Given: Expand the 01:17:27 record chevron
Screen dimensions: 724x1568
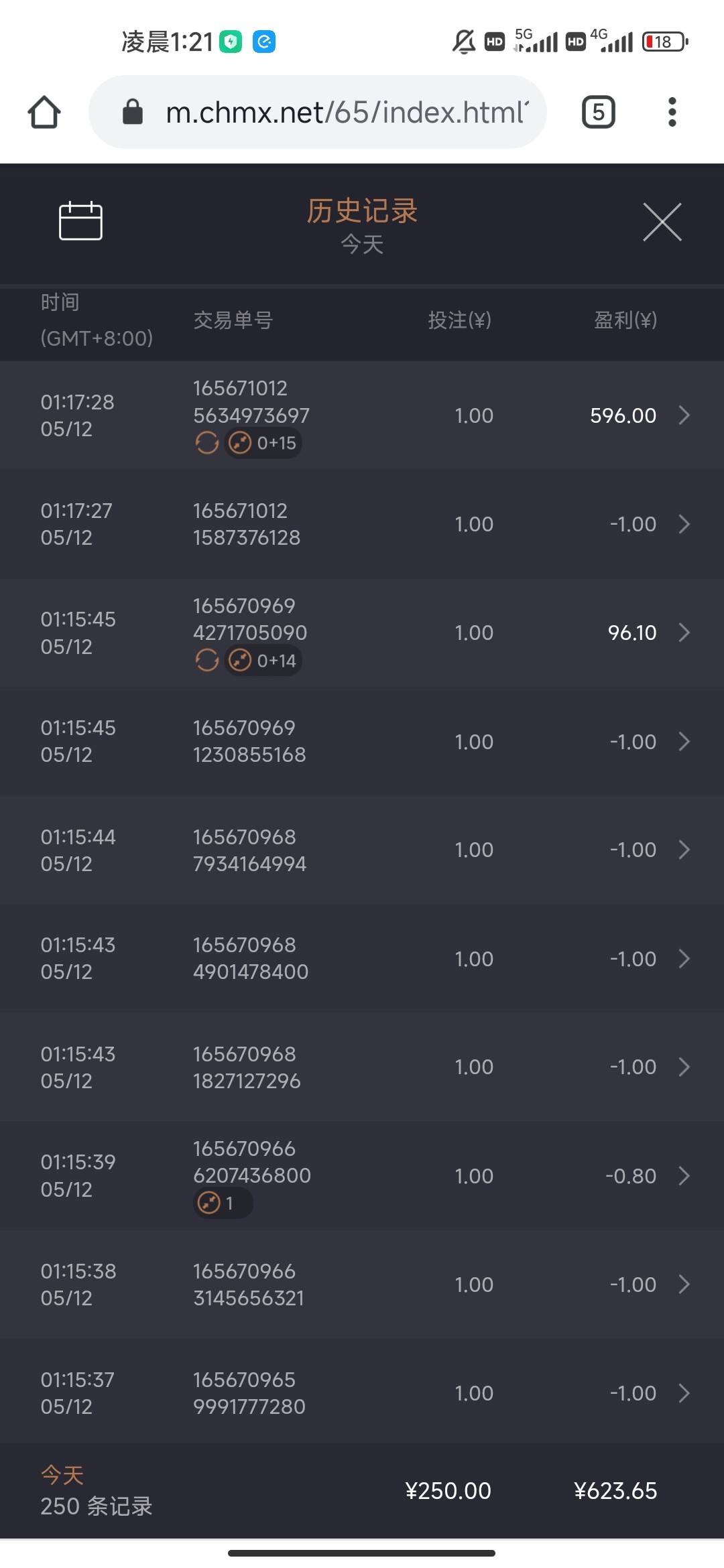Looking at the screenshot, I should click(684, 524).
